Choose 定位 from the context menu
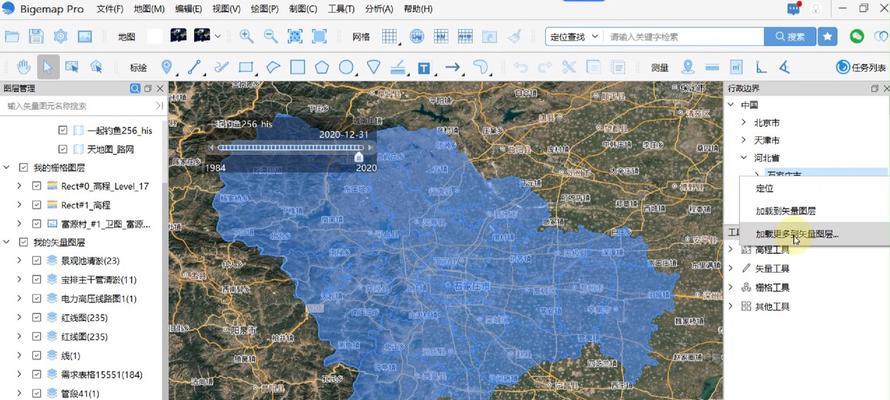This screenshot has height=400, width=890. [x=765, y=188]
